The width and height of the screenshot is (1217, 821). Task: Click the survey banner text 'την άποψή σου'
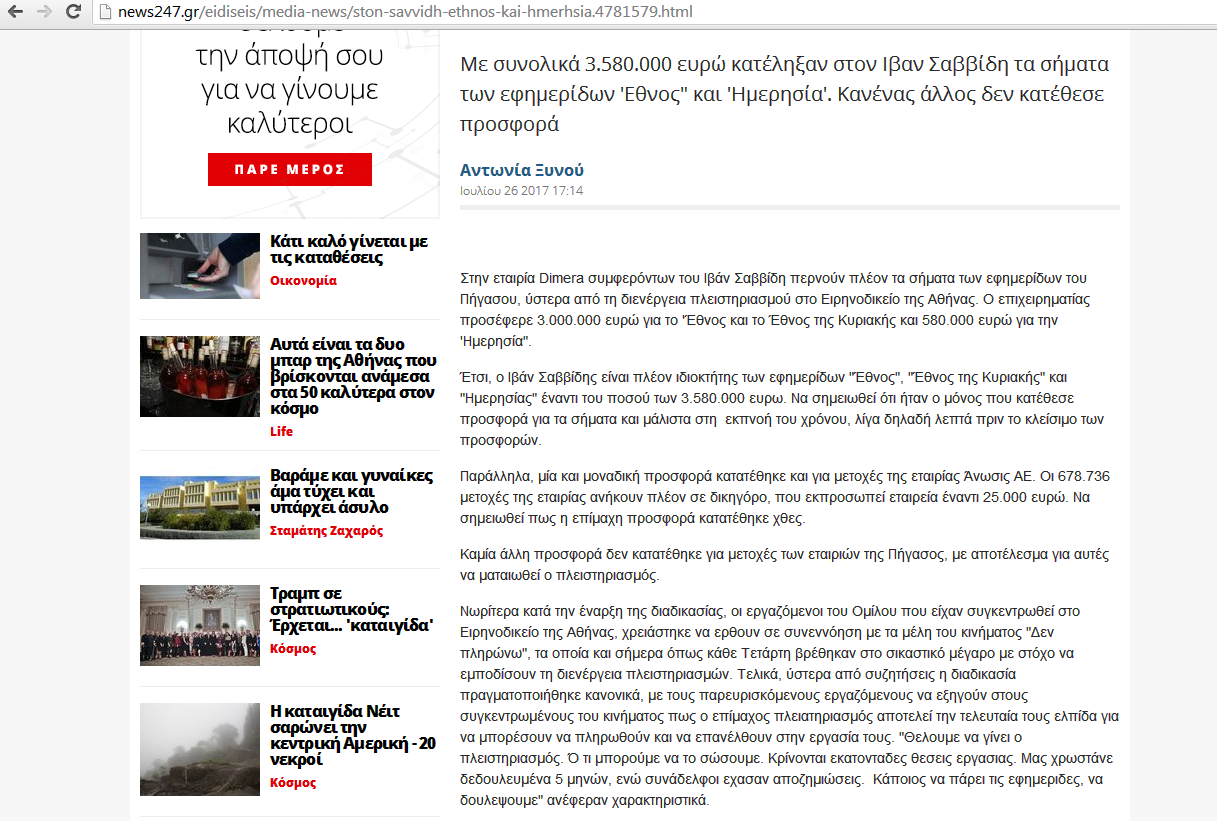290,55
